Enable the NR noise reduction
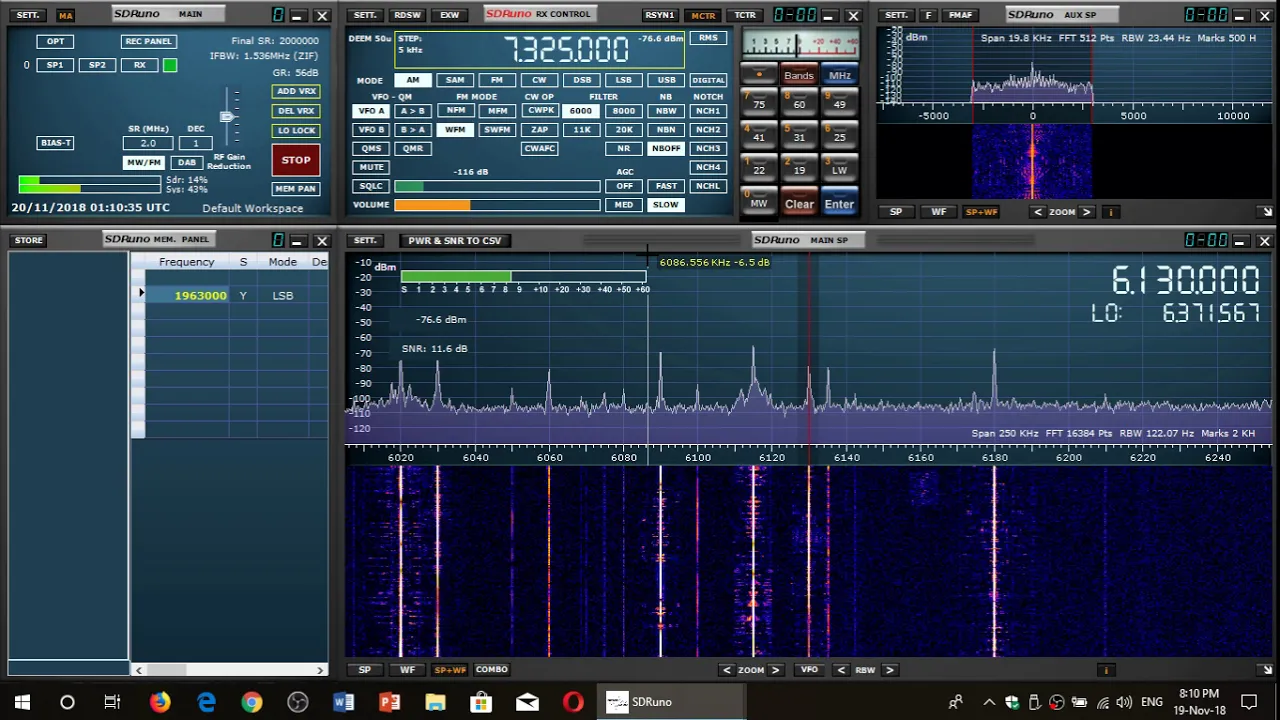Image resolution: width=1280 pixels, height=720 pixels. click(x=623, y=148)
